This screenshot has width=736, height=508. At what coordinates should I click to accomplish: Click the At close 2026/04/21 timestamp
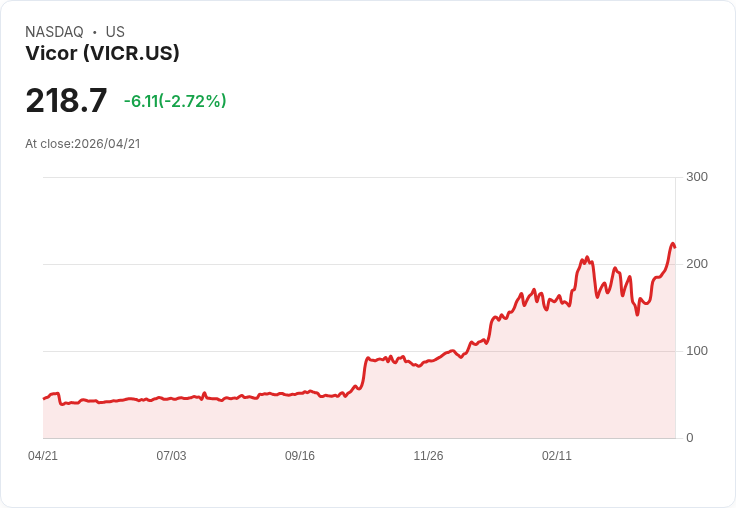tap(83, 144)
